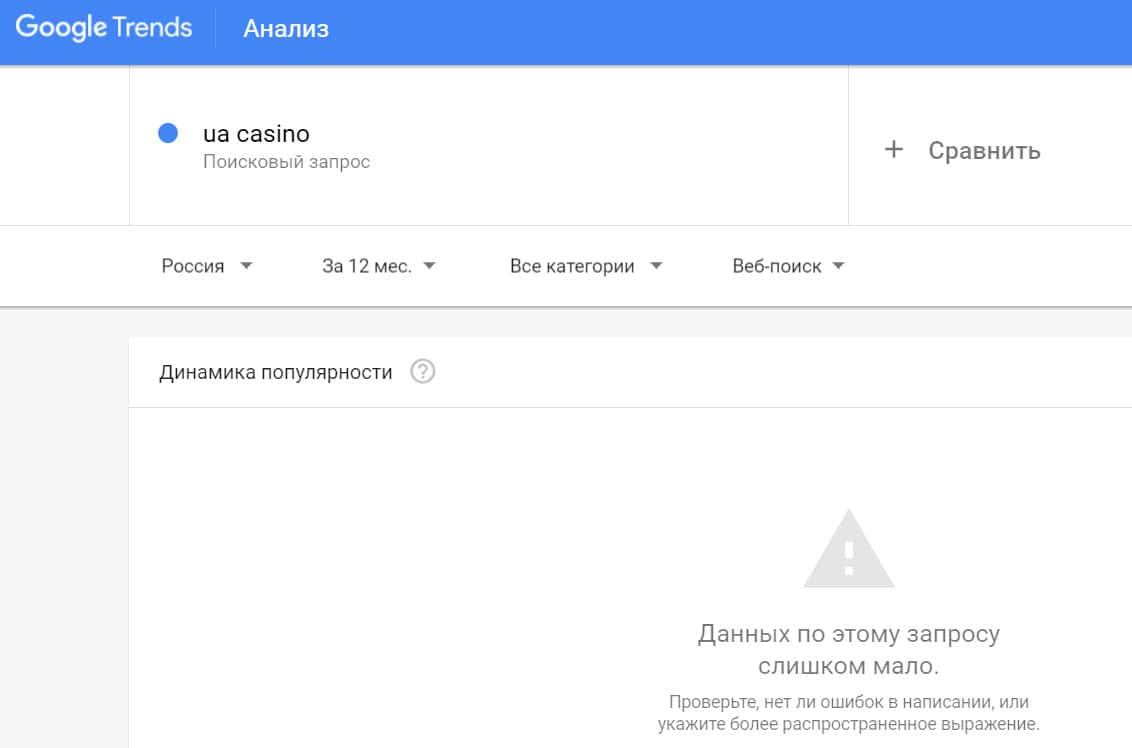The width and height of the screenshot is (1132, 748).
Task: Expand the За 12 мес. time range
Action: point(366,266)
